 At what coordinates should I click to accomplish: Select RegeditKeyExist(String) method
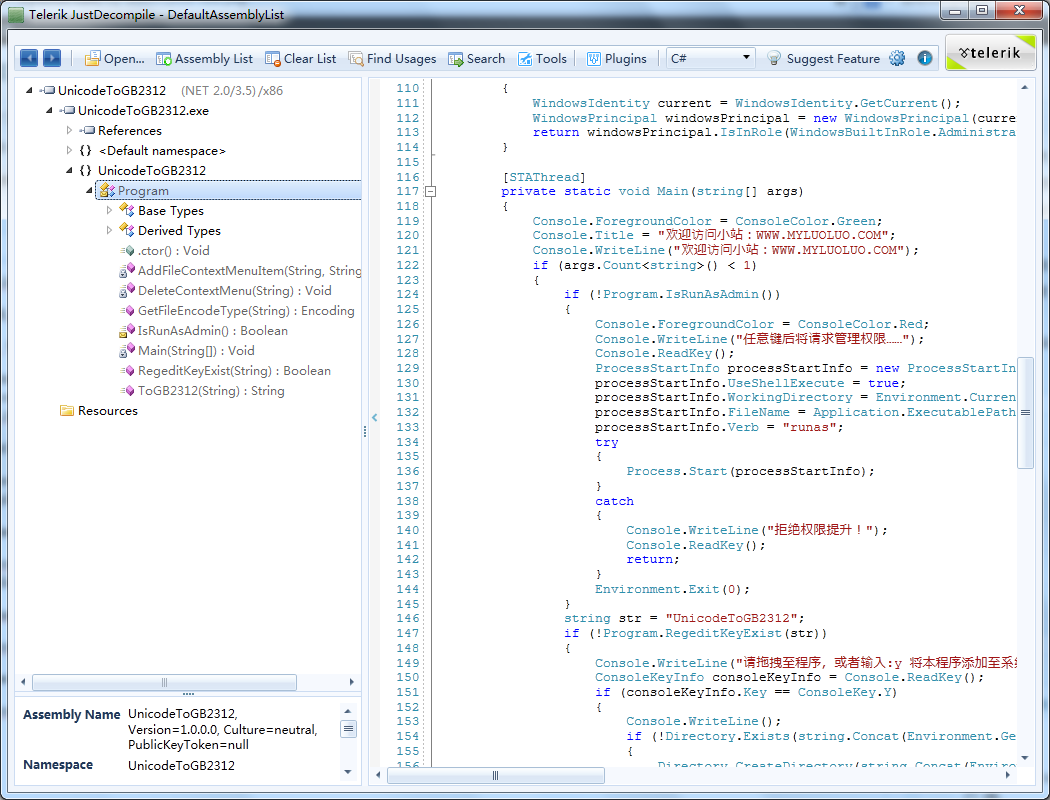(x=225, y=371)
